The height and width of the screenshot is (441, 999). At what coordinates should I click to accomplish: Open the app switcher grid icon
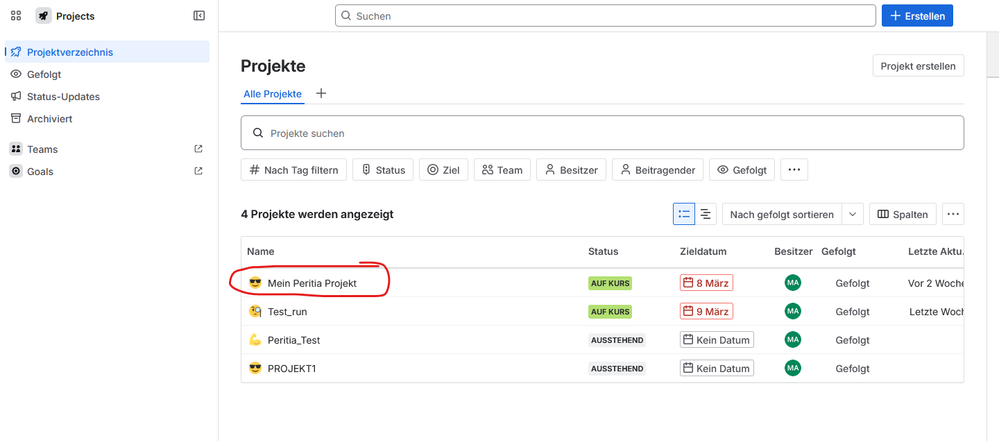coord(16,16)
